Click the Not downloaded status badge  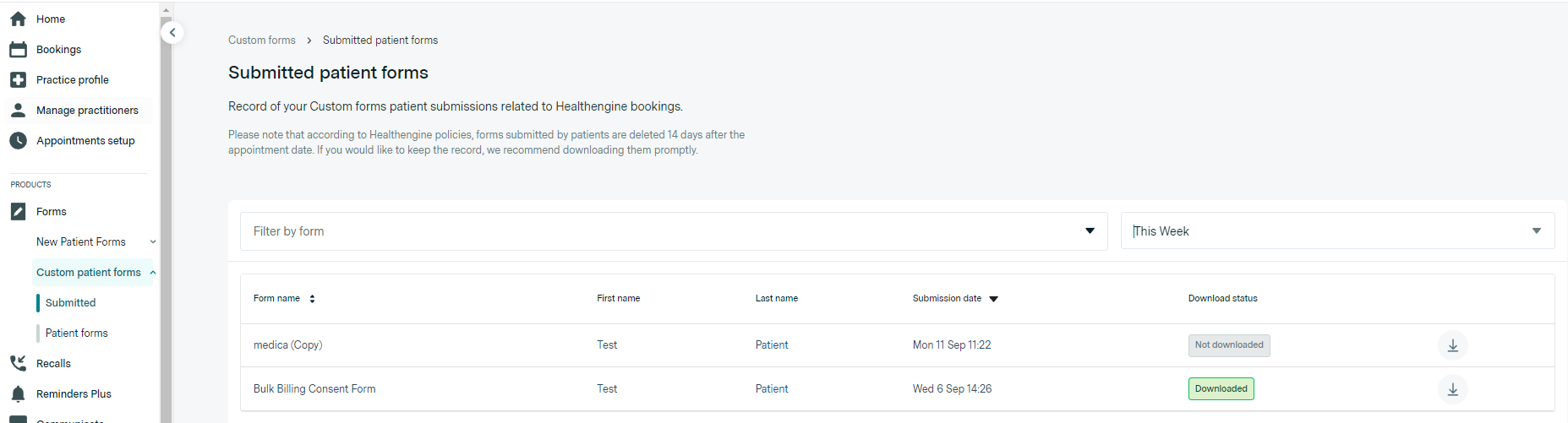[x=1228, y=345]
